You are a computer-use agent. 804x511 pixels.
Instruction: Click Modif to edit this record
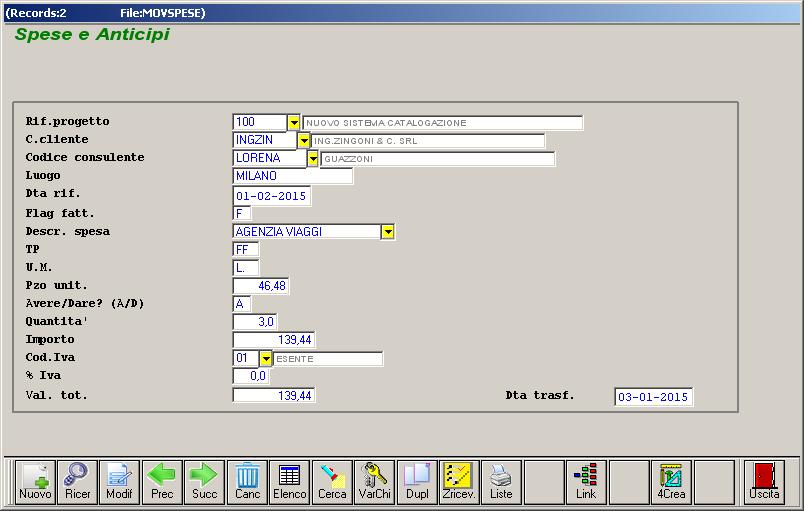pos(119,482)
